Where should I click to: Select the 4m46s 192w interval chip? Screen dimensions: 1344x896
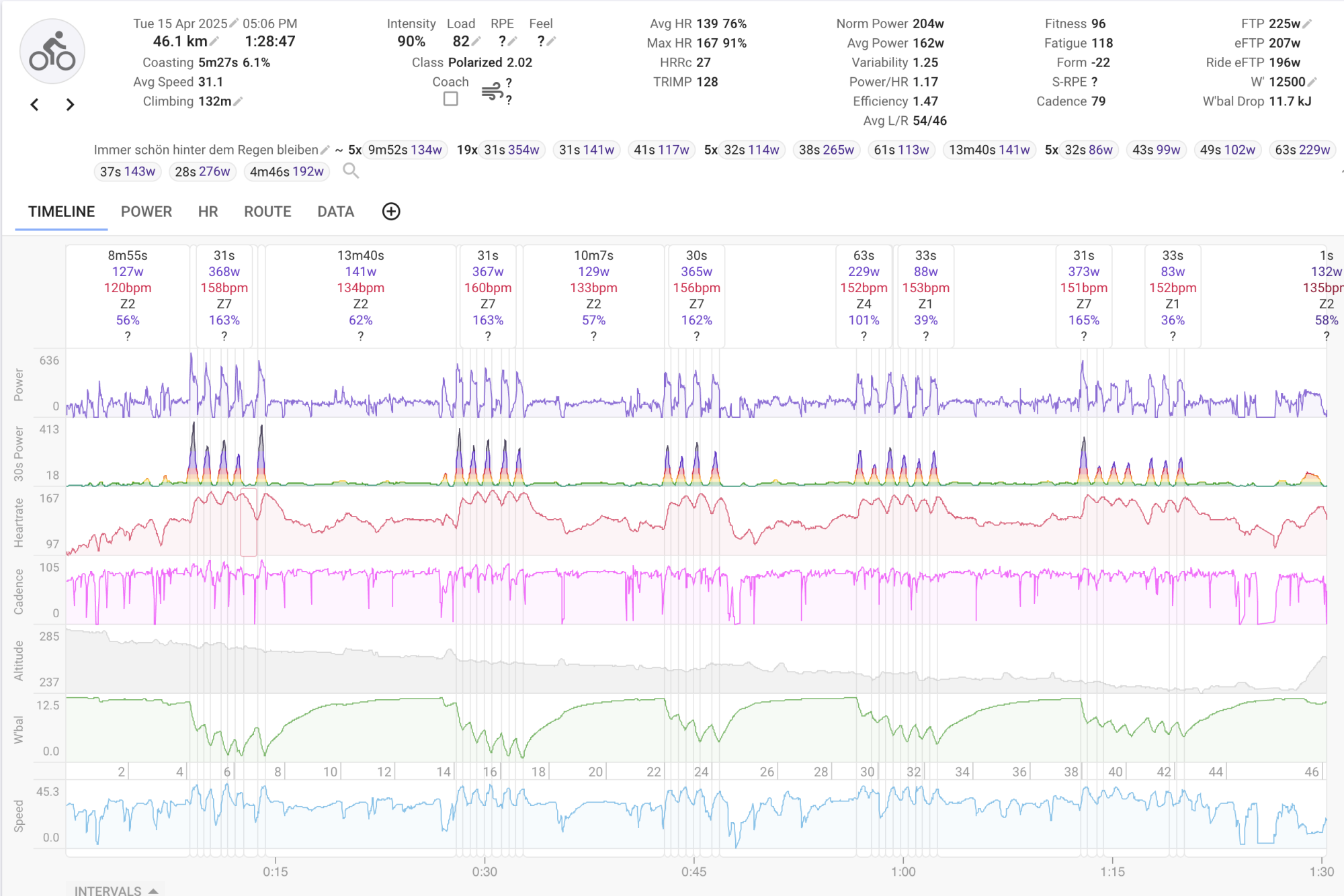pos(287,171)
